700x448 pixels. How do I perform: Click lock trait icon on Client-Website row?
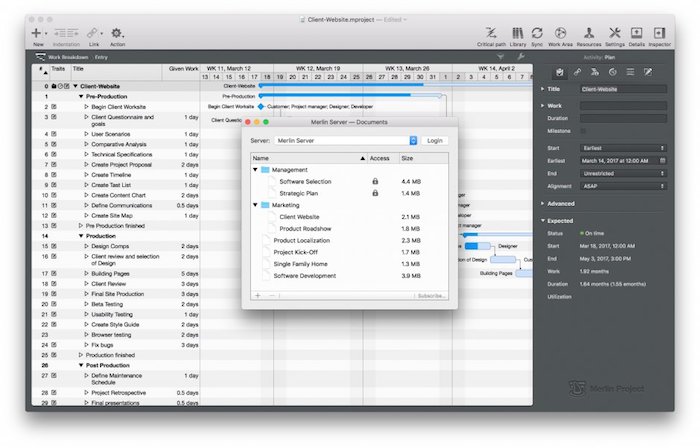[x=54, y=86]
